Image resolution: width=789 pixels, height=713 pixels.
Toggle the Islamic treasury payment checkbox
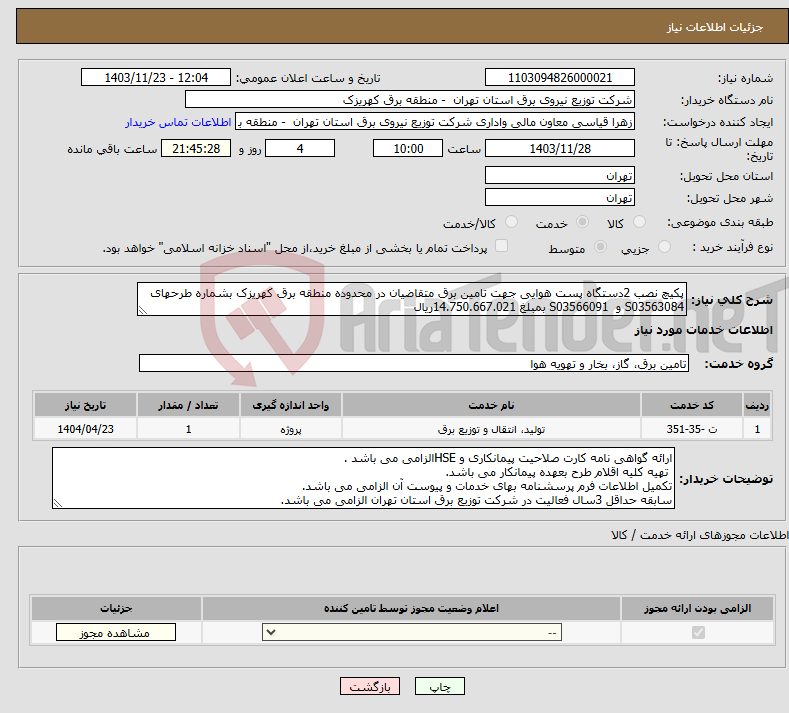[x=502, y=246]
